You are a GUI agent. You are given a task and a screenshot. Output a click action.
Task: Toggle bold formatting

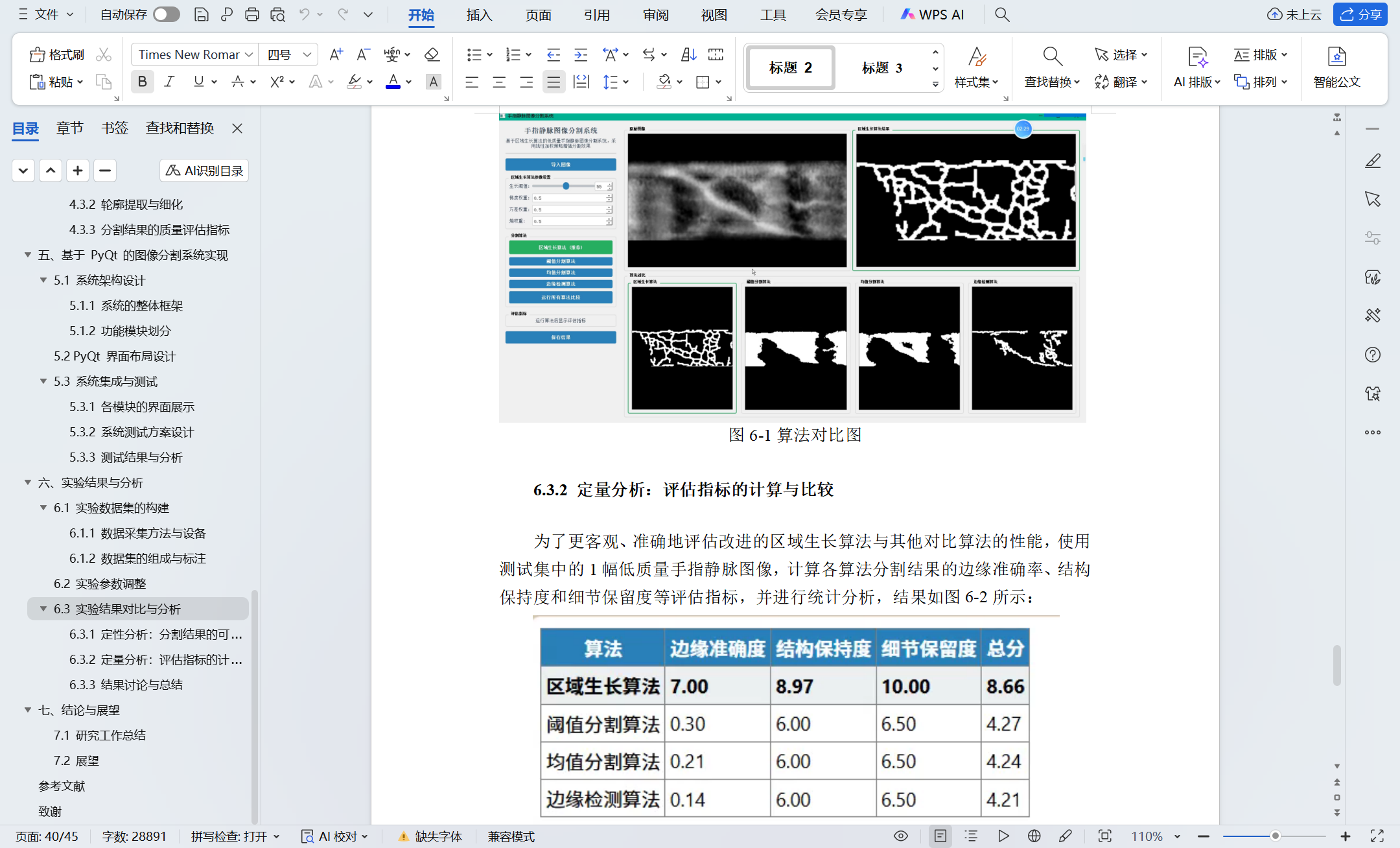[142, 82]
